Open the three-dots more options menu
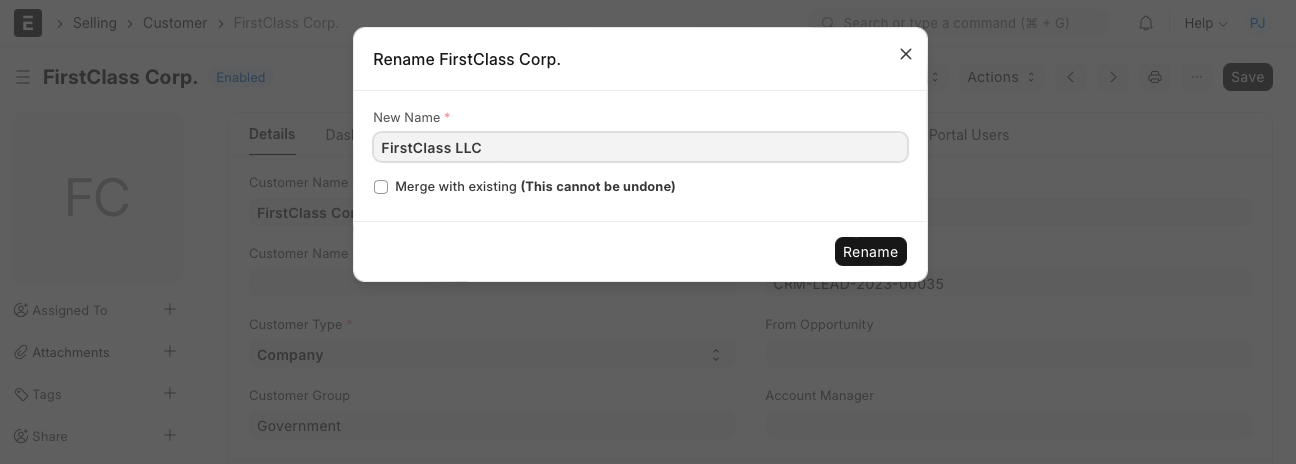Screen dimensions: 1296x464 1197,77
